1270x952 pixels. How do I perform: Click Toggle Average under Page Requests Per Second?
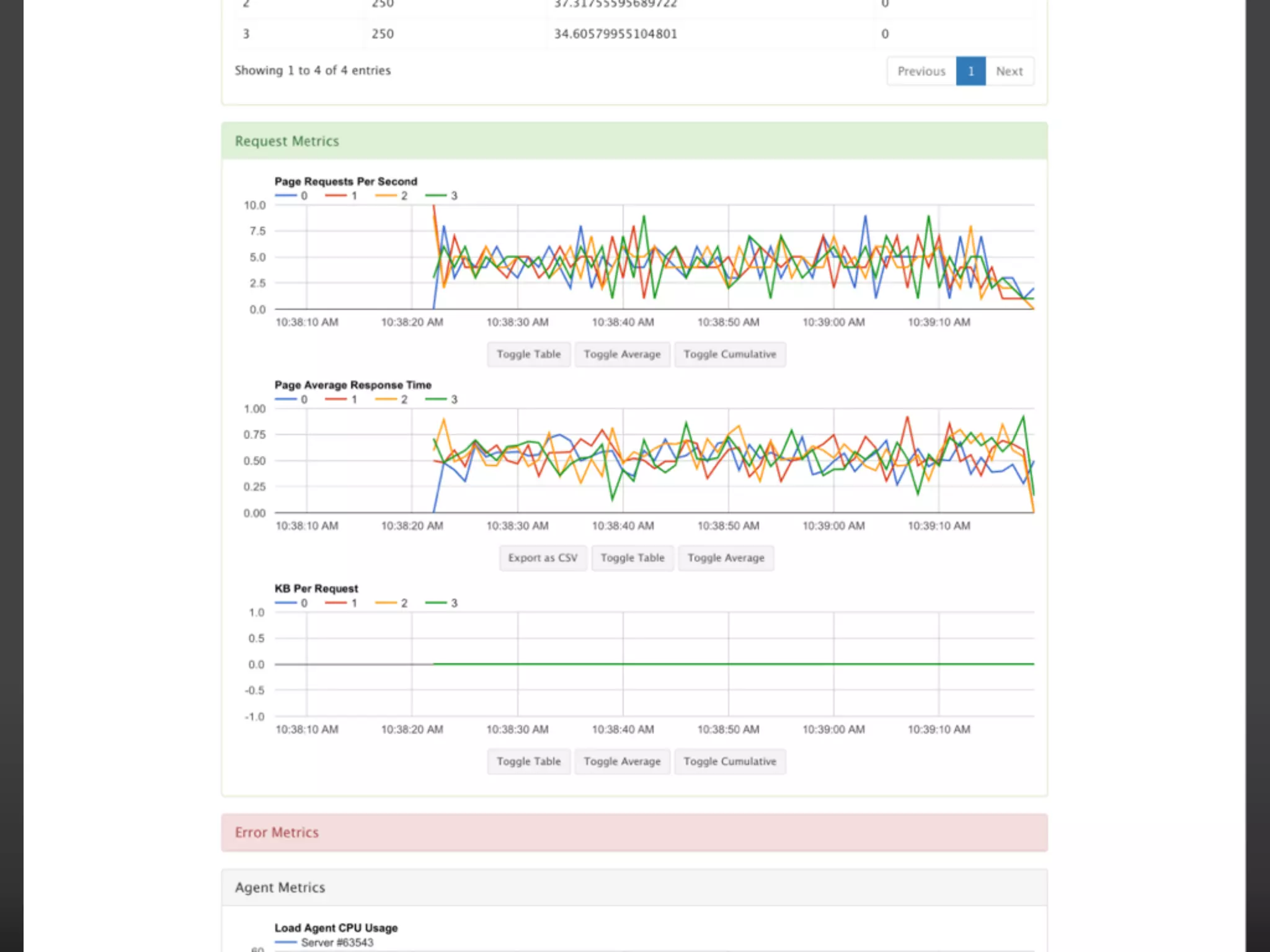click(x=622, y=354)
